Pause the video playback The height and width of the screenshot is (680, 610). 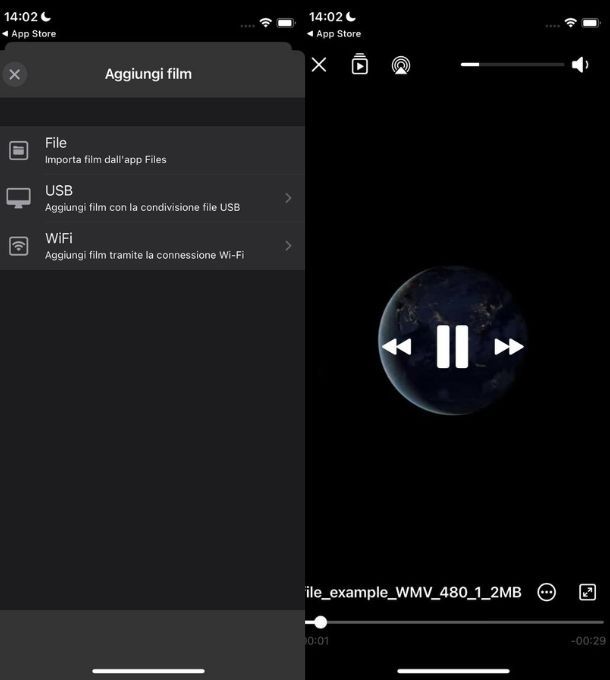[452, 347]
